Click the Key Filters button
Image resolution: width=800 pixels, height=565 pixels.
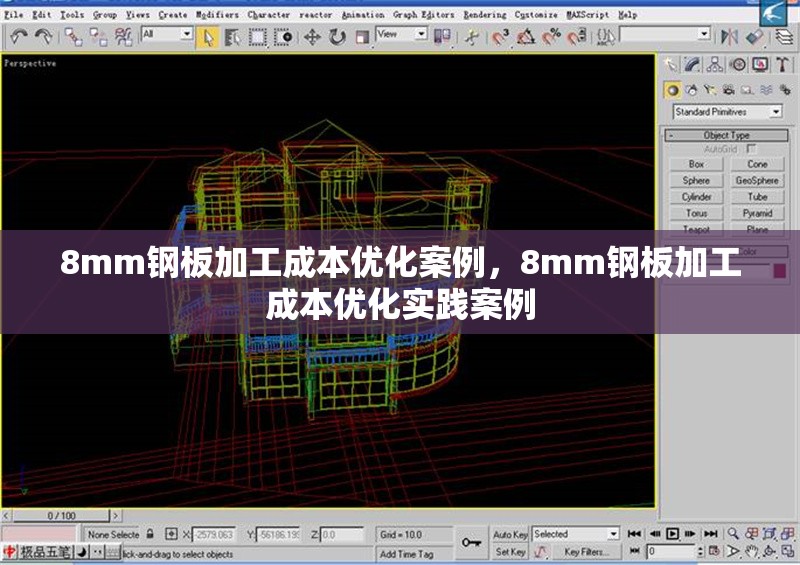(x=585, y=552)
